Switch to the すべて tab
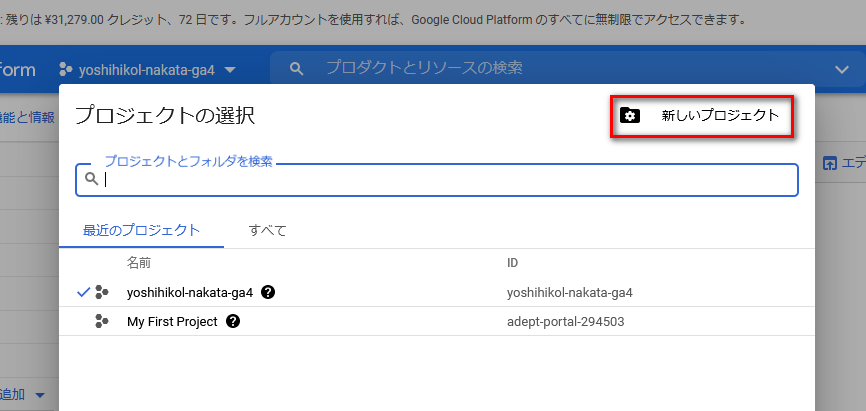Image resolution: width=866 pixels, height=411 pixels. coord(268,230)
